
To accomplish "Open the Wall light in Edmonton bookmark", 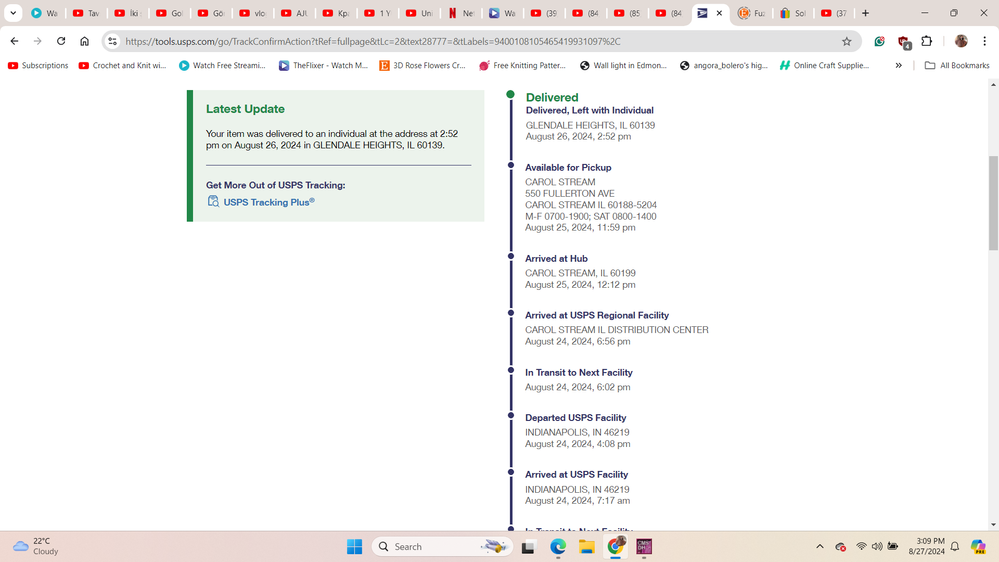I will click(x=623, y=65).
